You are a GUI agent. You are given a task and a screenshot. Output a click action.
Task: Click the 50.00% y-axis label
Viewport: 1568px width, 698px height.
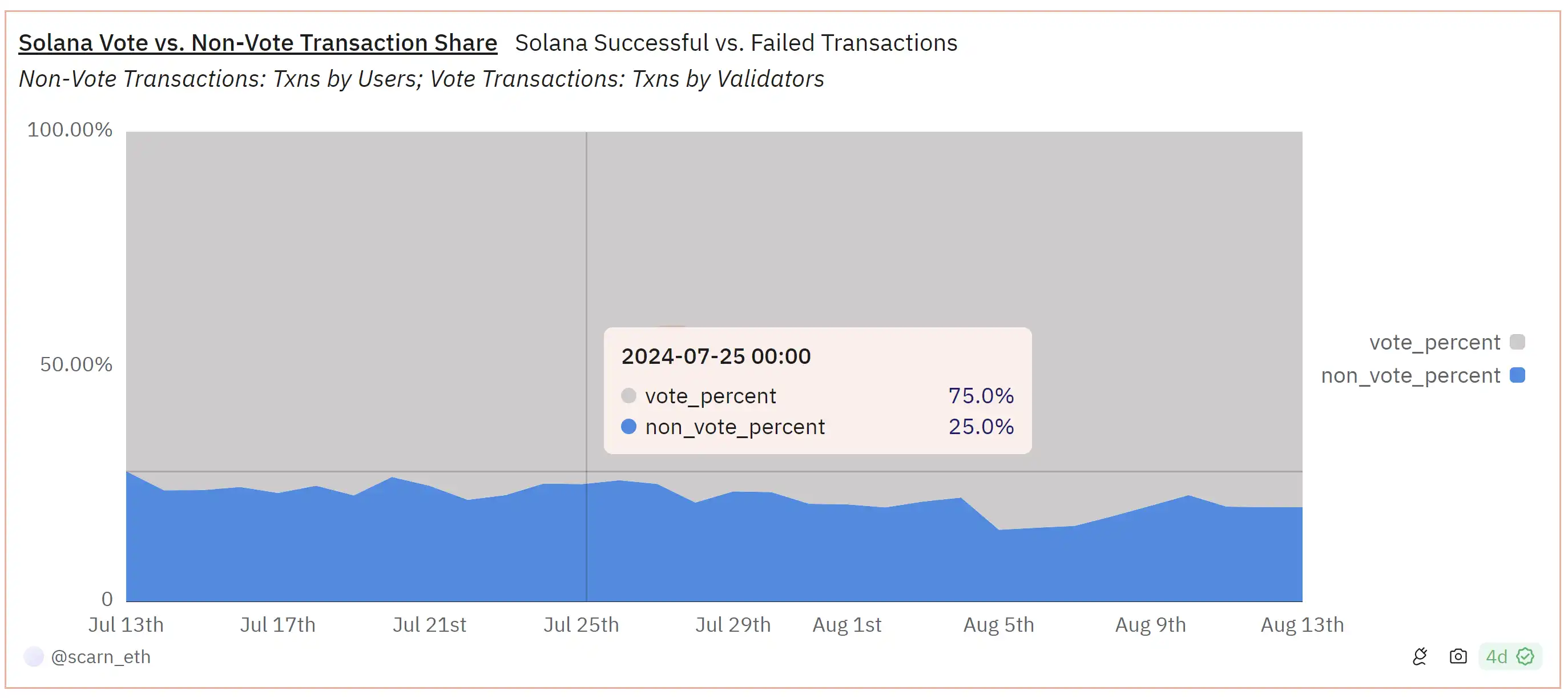coord(76,364)
